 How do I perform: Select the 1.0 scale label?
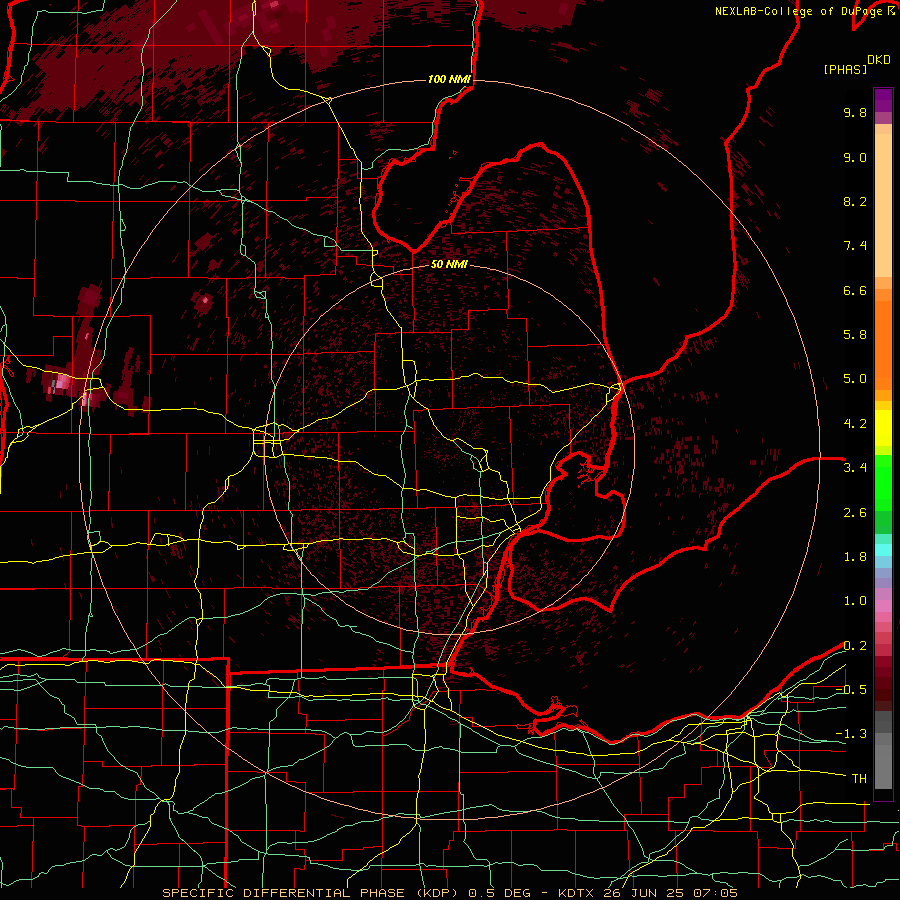click(855, 601)
